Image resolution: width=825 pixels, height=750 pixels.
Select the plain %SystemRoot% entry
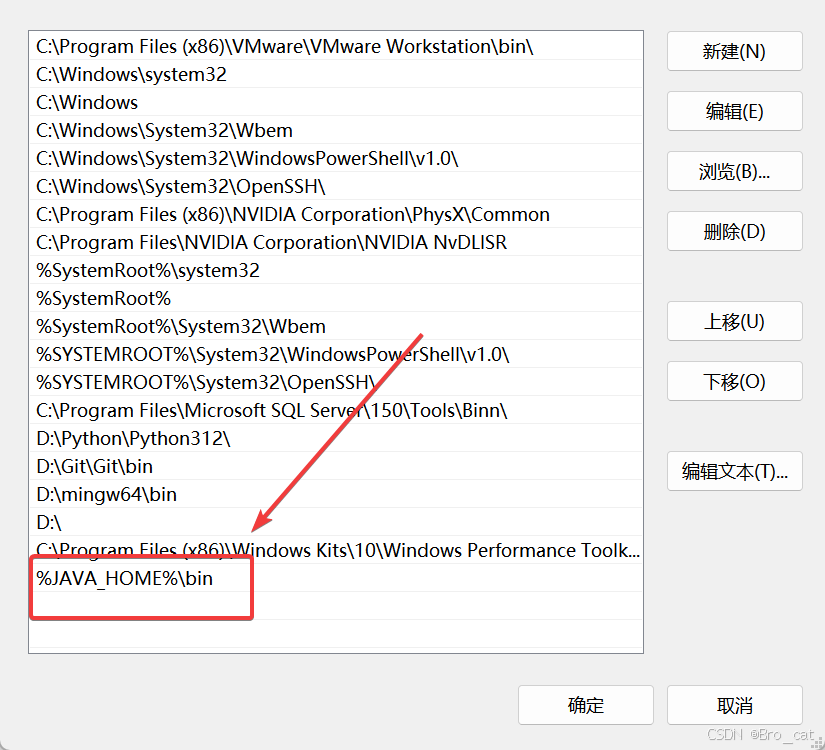coord(336,298)
